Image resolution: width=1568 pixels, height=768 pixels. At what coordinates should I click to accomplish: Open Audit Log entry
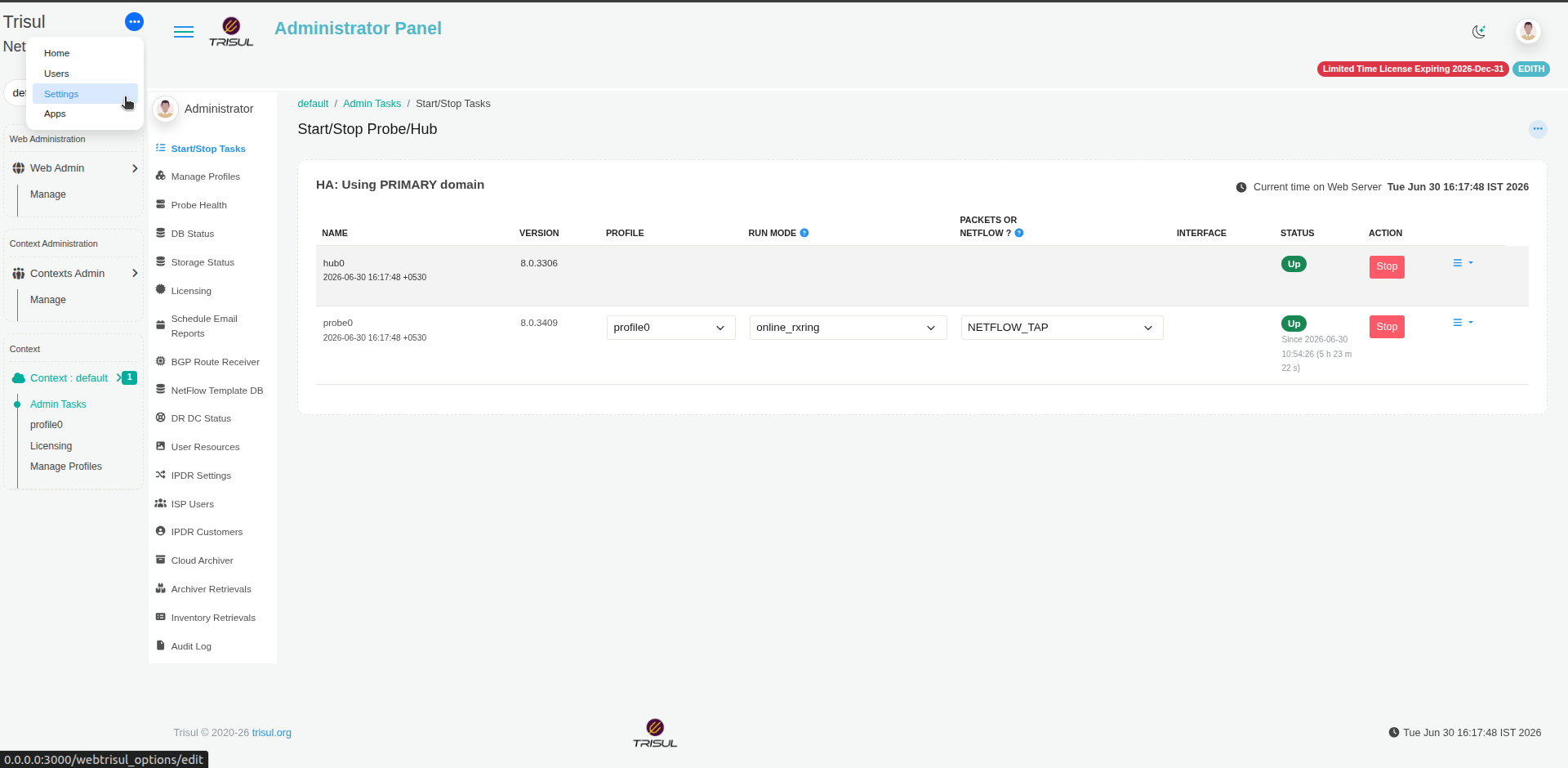(190, 646)
